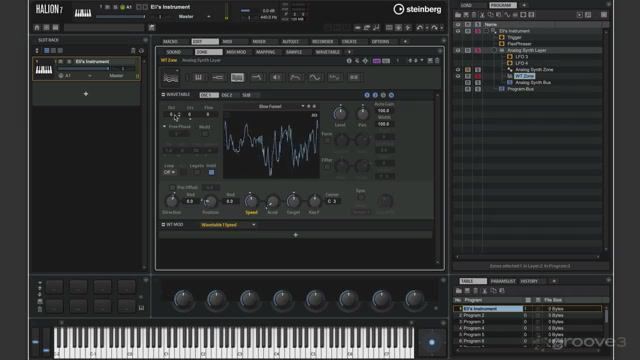
Task: Click the Filter section icon in zone toolbar
Action: pyautogui.click(x=257, y=77)
